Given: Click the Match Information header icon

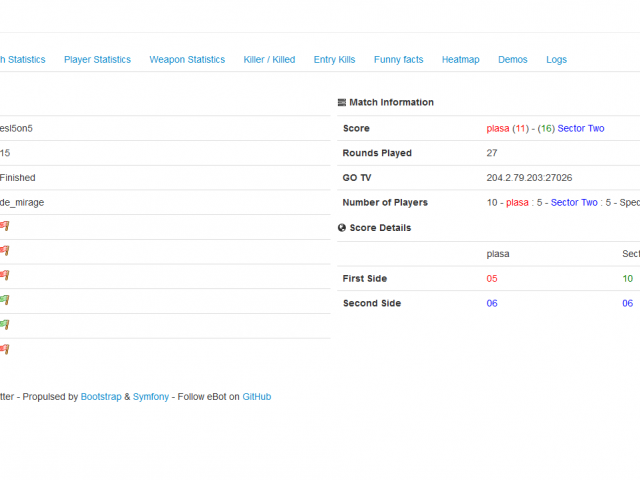Looking at the screenshot, I should pyautogui.click(x=342, y=103).
